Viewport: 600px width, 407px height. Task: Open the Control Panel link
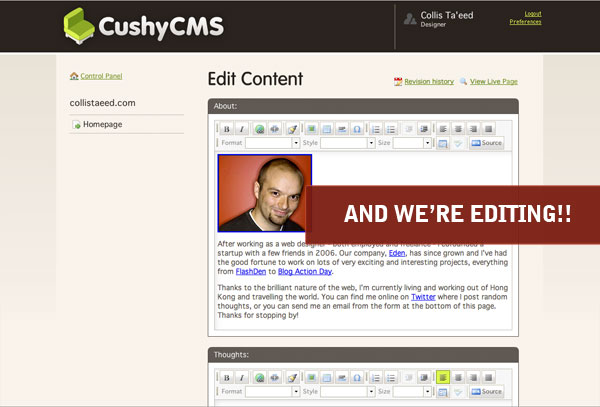pos(101,76)
